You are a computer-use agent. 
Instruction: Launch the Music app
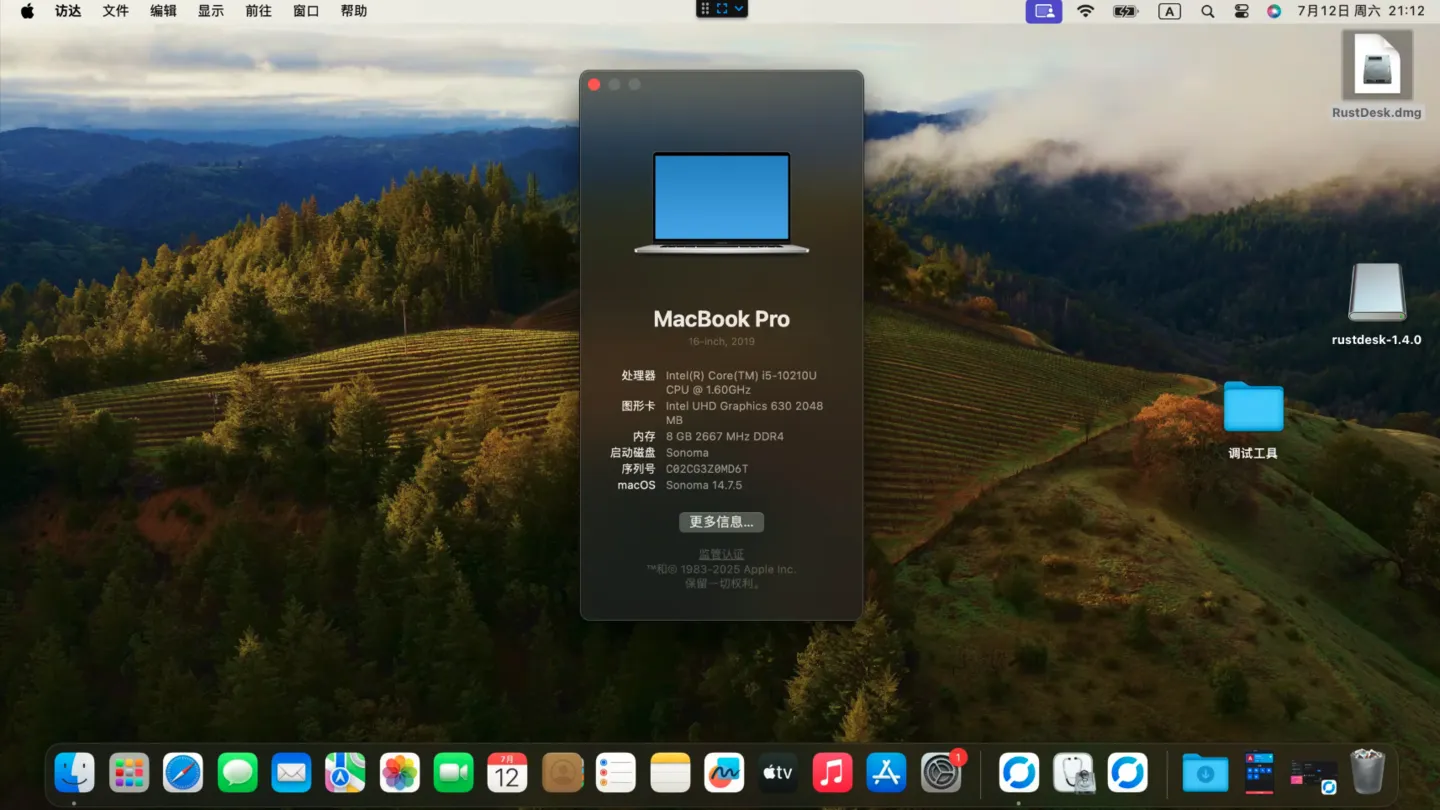click(x=832, y=772)
